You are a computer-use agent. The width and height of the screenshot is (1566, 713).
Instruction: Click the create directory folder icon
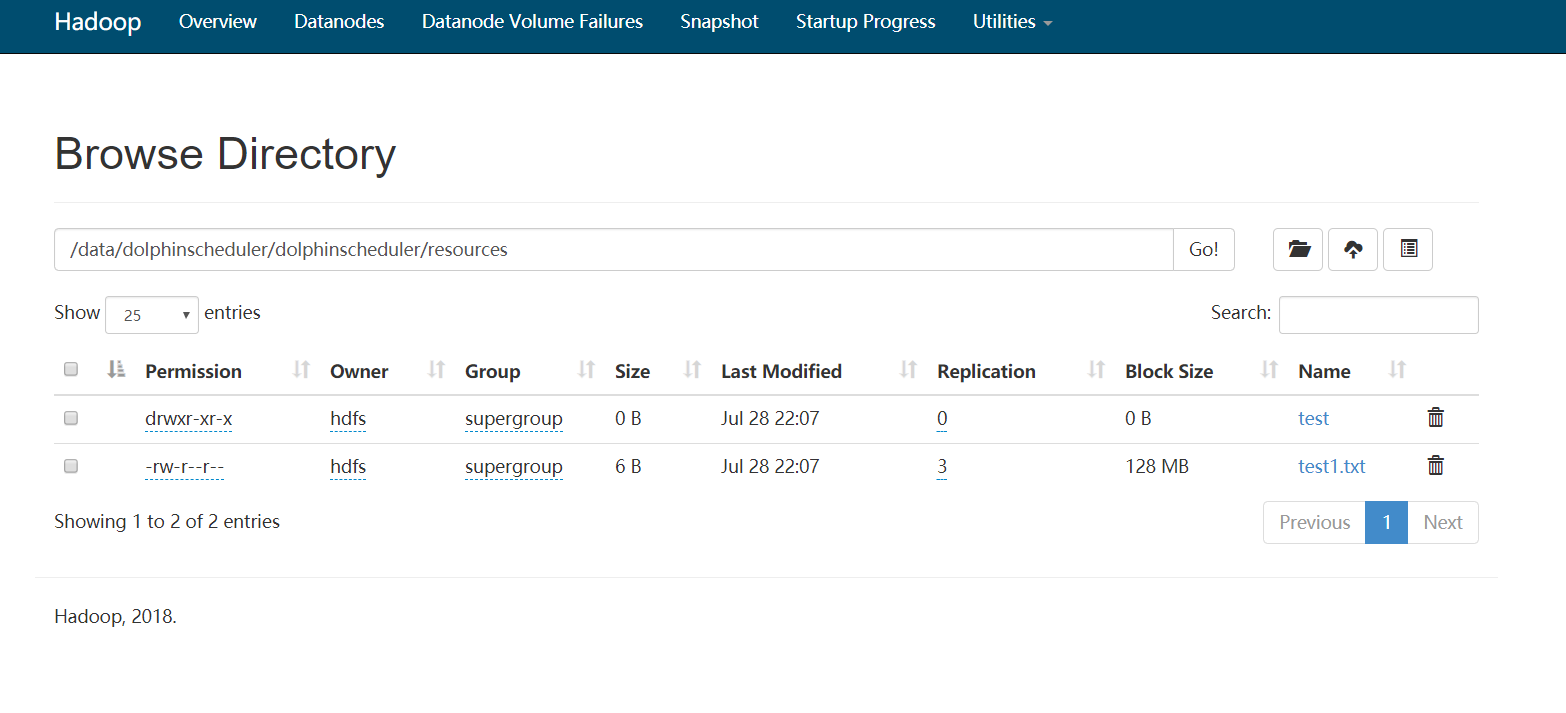(1298, 250)
